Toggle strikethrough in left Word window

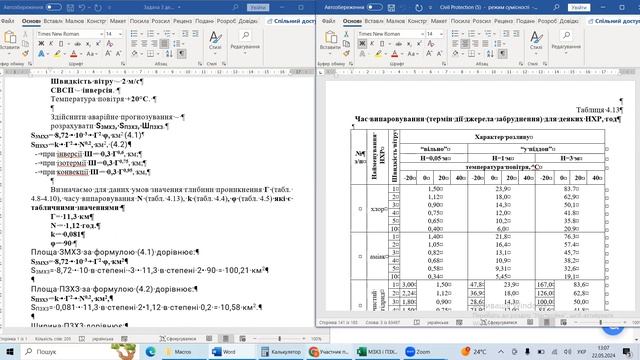78,44
